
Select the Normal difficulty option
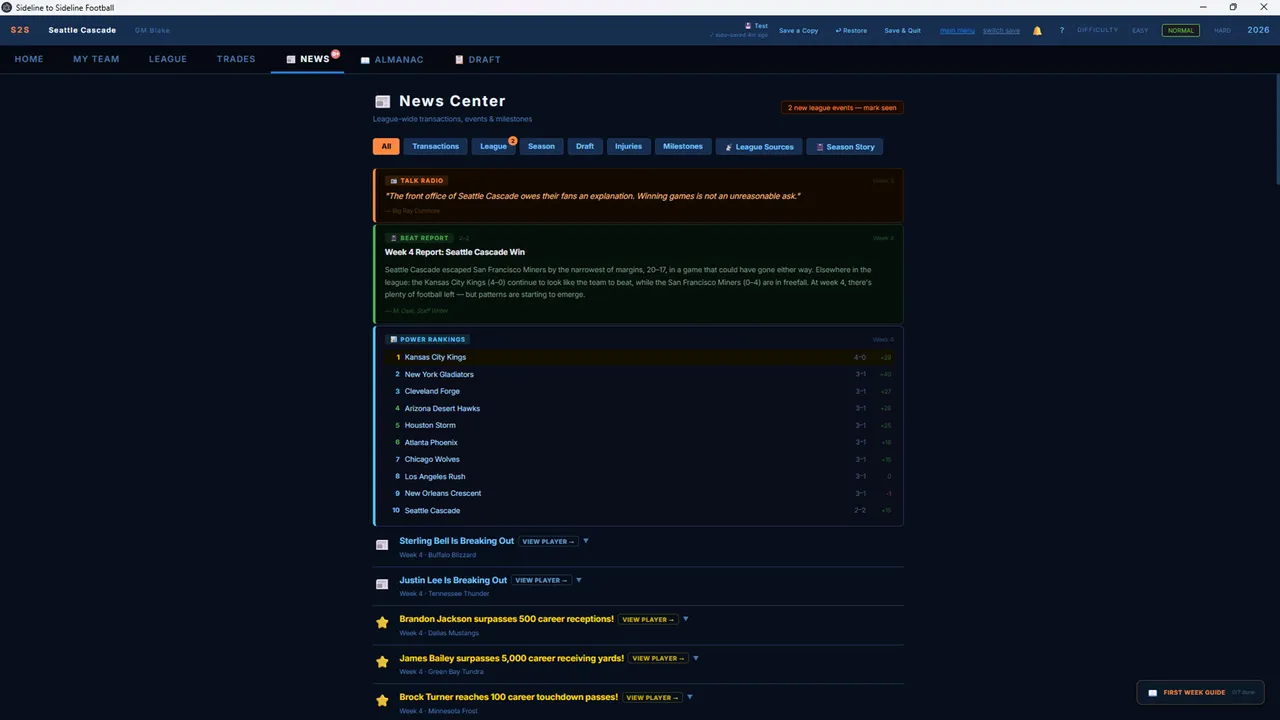point(1181,30)
